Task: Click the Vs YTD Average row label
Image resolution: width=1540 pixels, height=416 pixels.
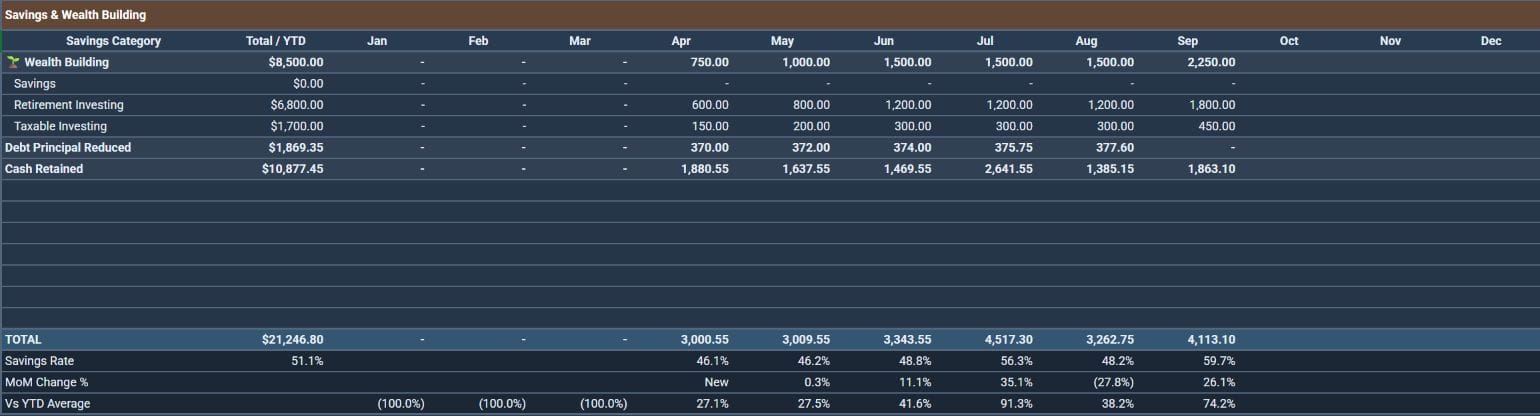Action: coord(48,404)
